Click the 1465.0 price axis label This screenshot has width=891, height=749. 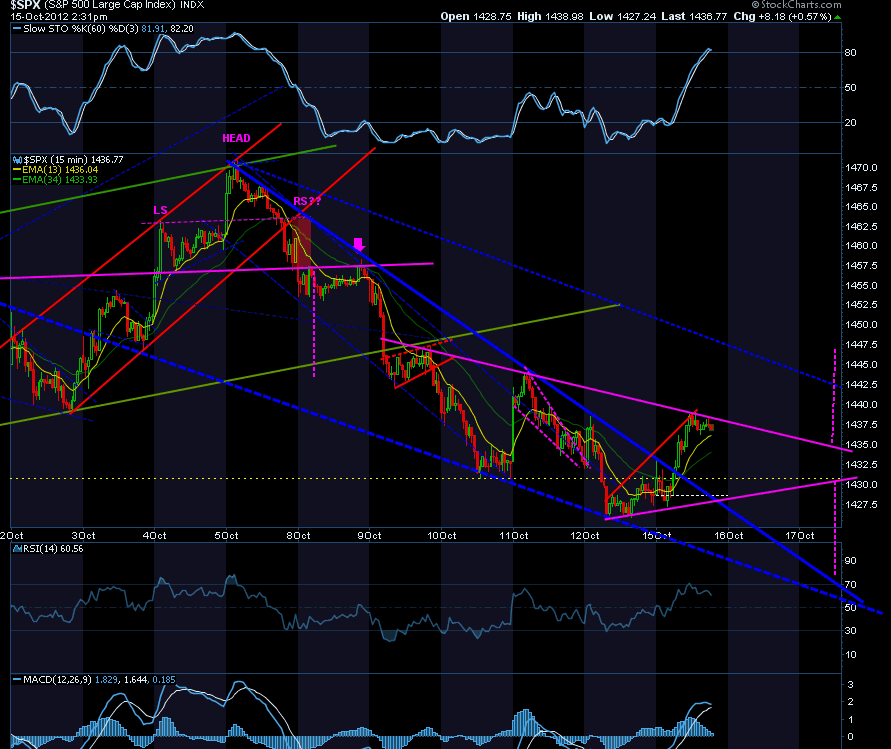tap(861, 207)
